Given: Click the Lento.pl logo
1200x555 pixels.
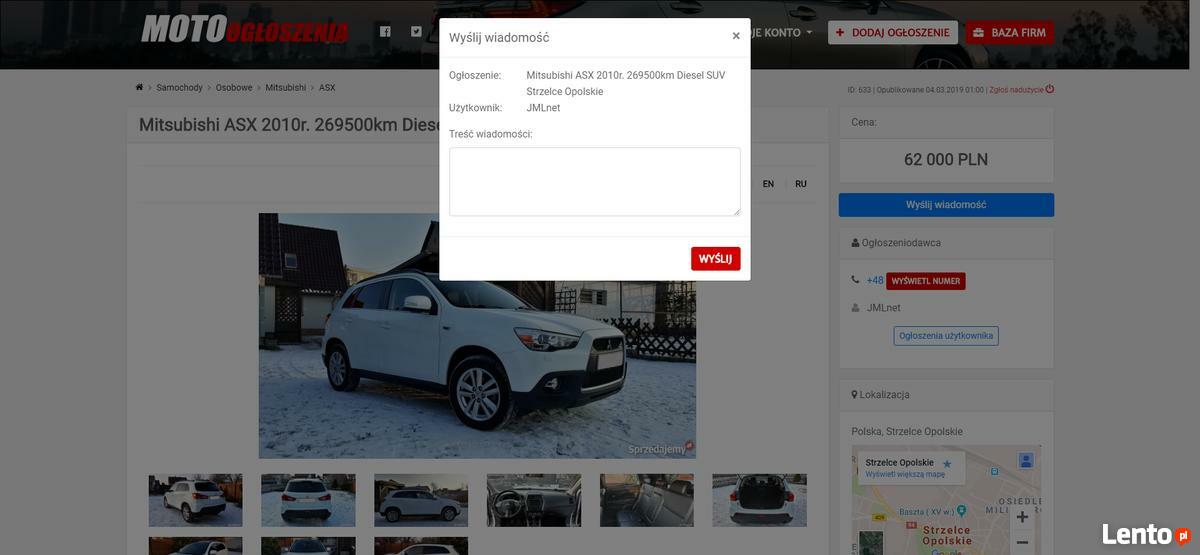Looking at the screenshot, I should 1145,534.
